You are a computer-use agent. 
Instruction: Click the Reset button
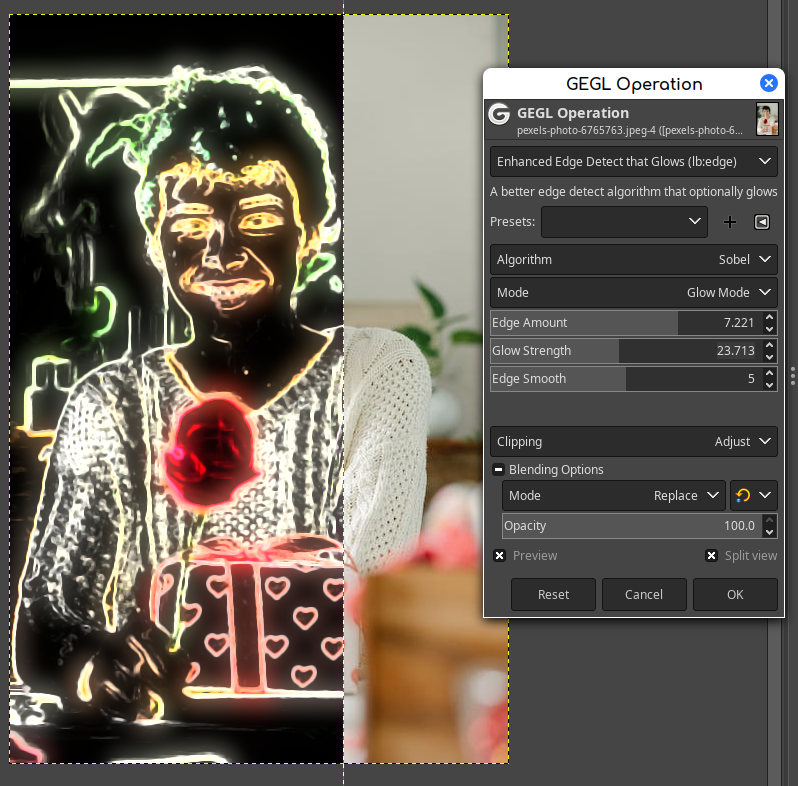(x=553, y=594)
